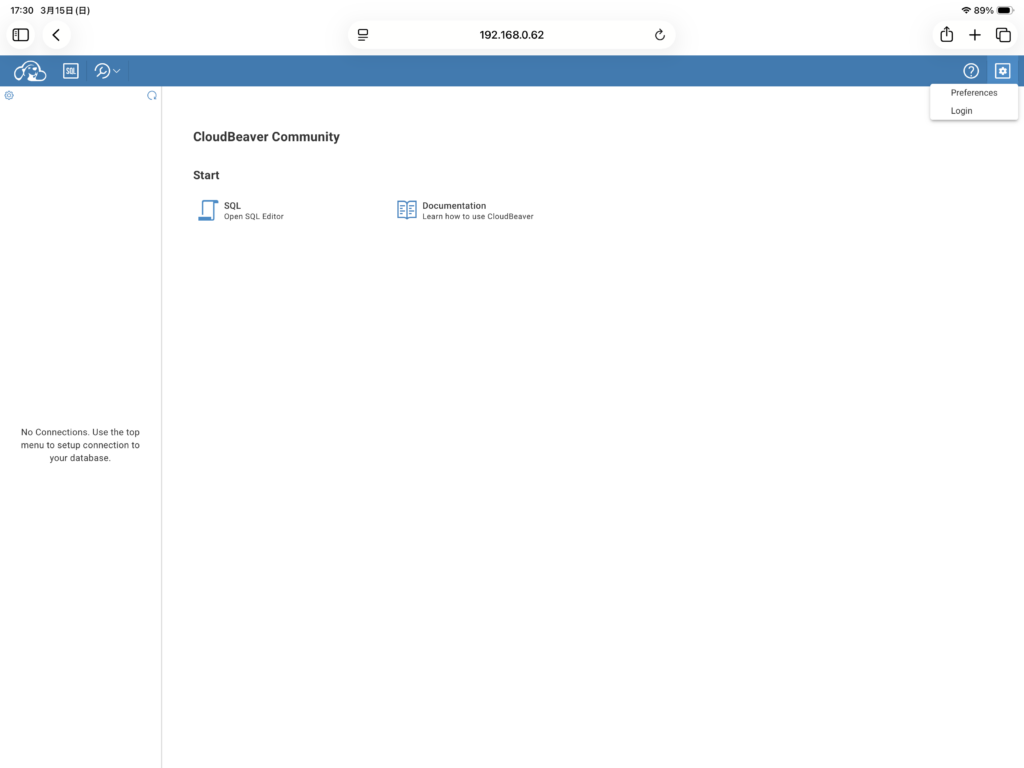
Task: Choose Login from the settings menu
Action: coord(961,111)
